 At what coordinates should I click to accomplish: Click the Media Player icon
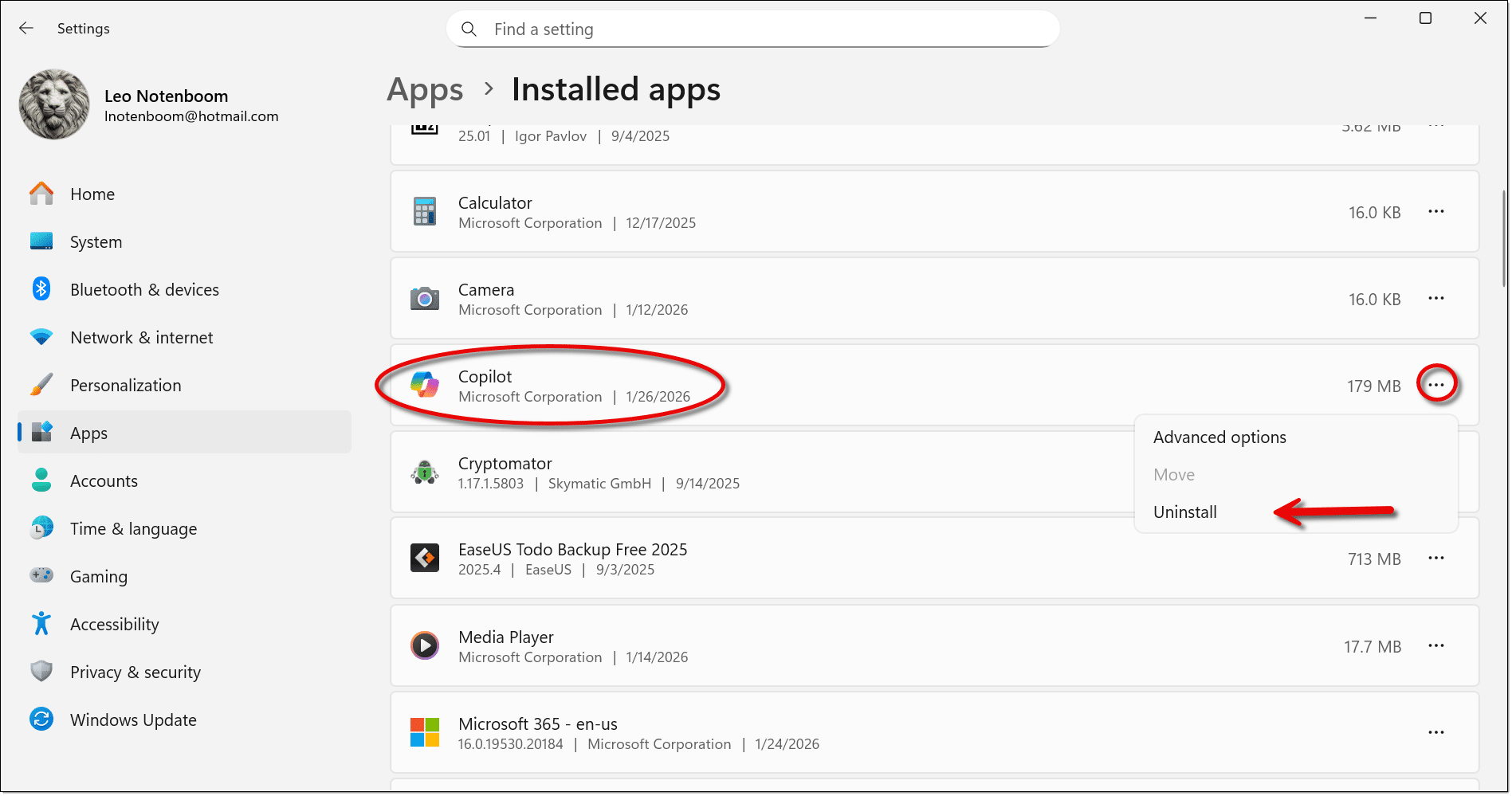[x=424, y=645]
